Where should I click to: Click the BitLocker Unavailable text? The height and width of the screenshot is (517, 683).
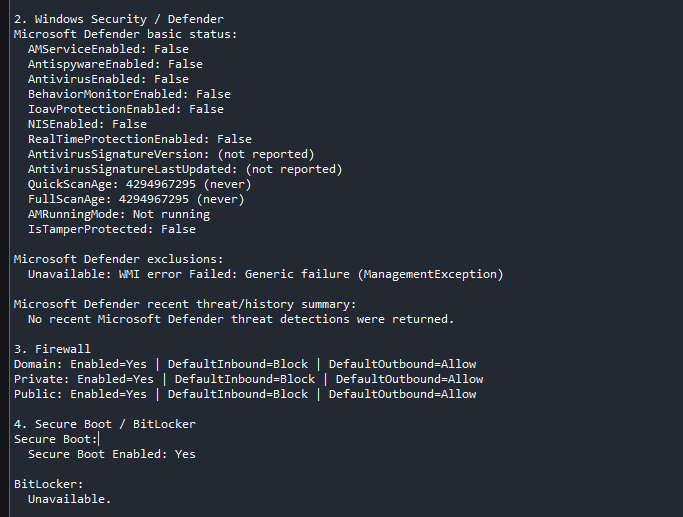[x=70, y=499]
